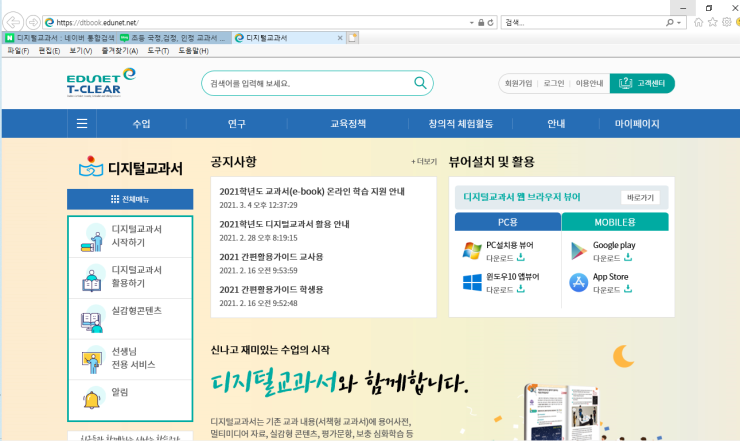The image size is (740, 441).
Task: Click the browser forward arrow button
Action: (x=33, y=22)
